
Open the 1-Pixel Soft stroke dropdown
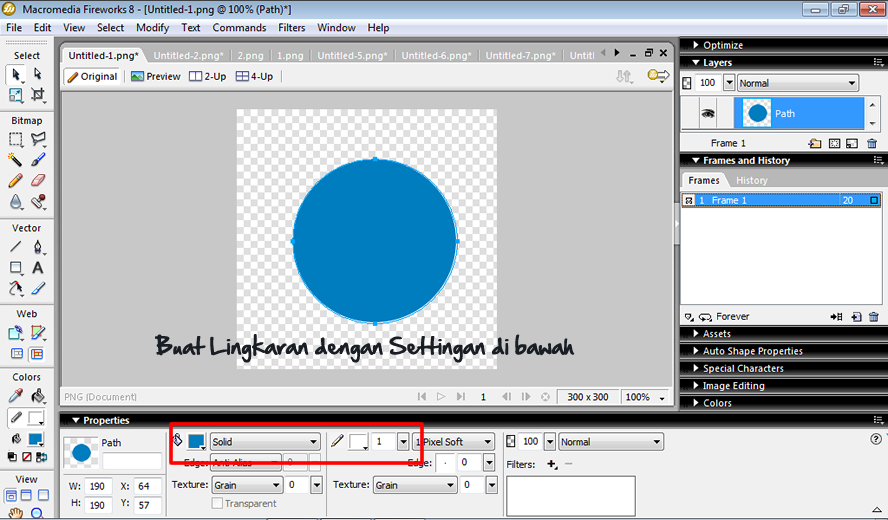[x=453, y=442]
